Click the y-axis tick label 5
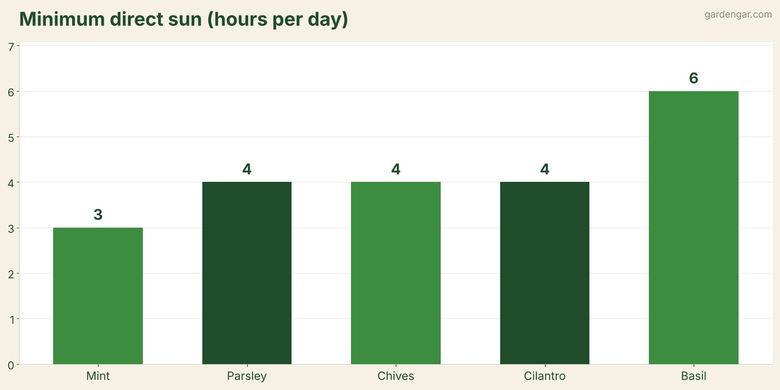Viewport: 780px width, 390px height. coord(11,137)
